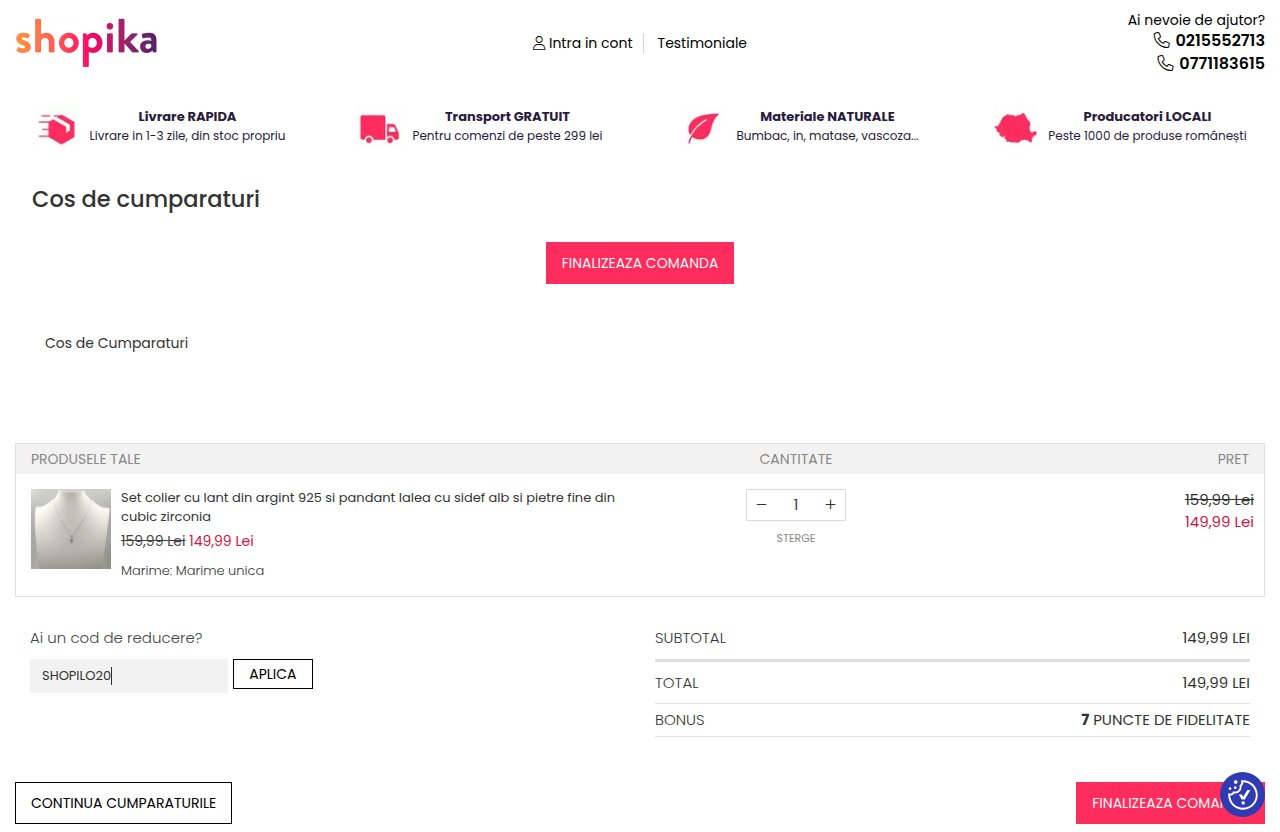The height and width of the screenshot is (832, 1280).
Task: Click the SUBTOTAL amount 149,99 LEI
Action: pos(1216,638)
